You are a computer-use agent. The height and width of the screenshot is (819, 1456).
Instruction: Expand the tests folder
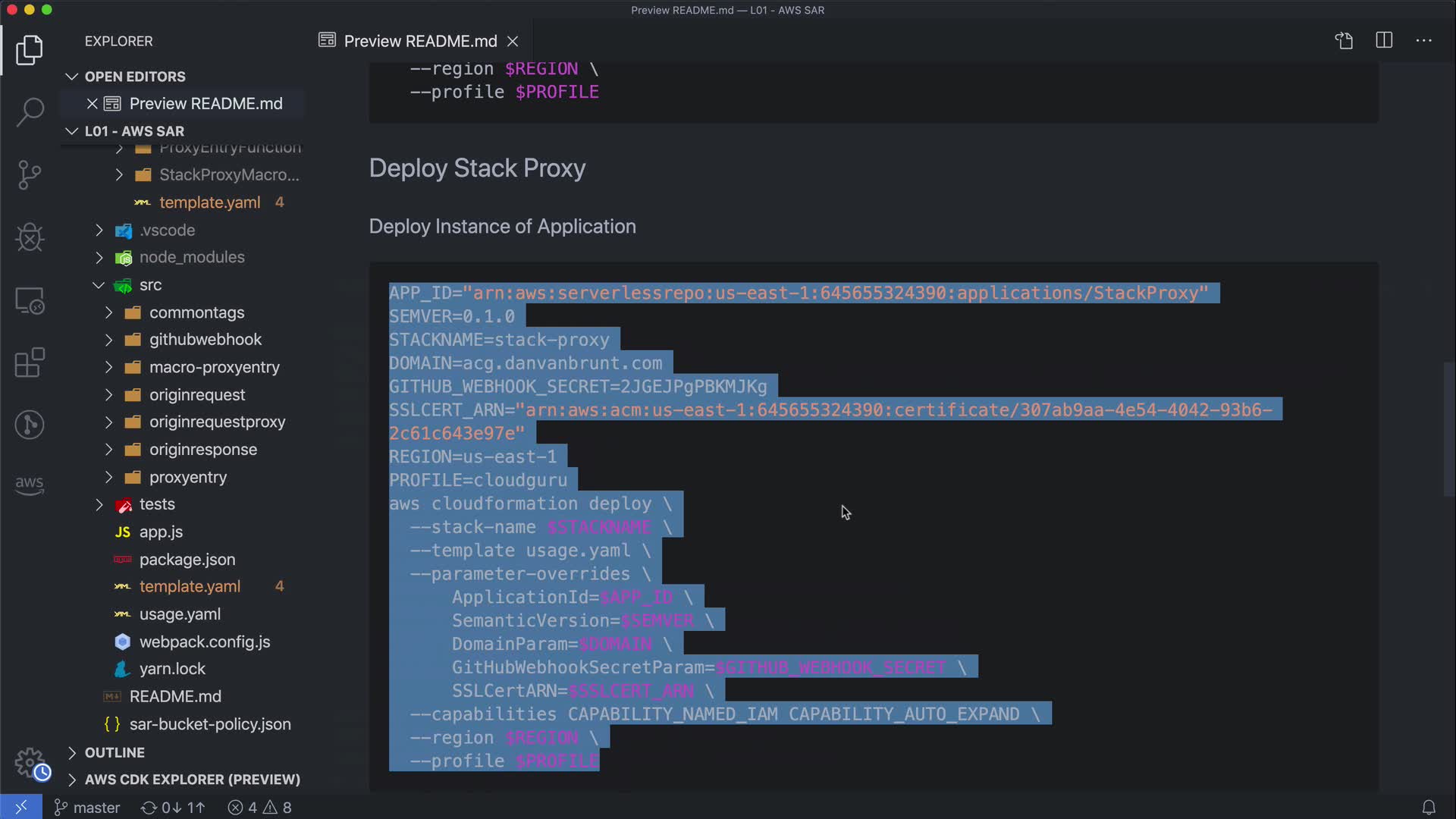[99, 504]
